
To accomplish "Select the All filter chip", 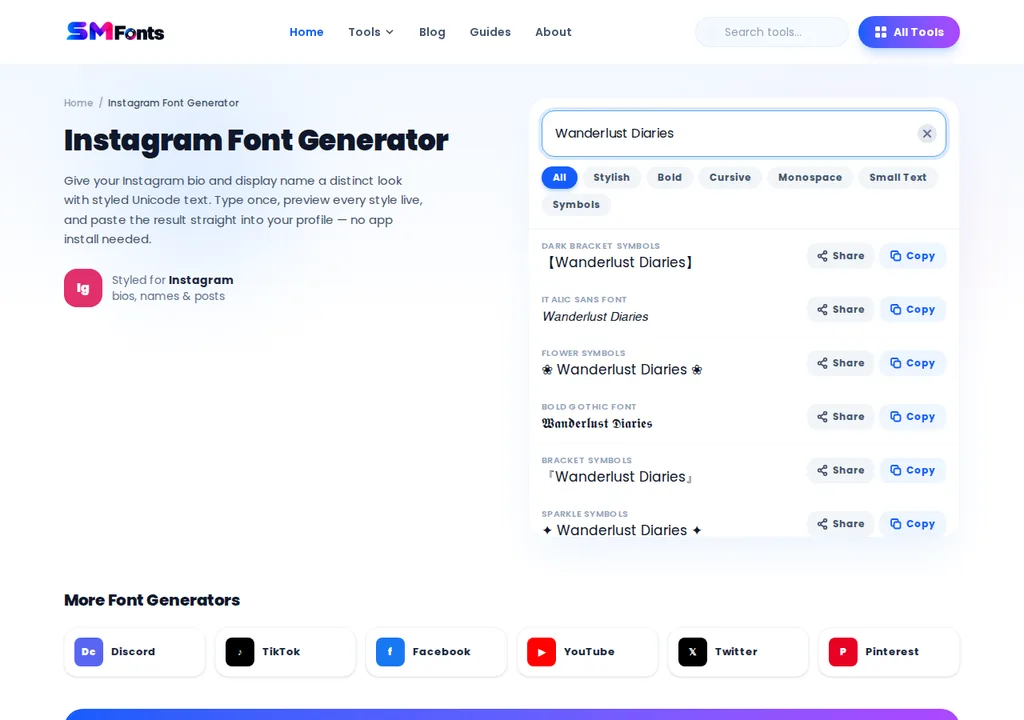I will 559,178.
